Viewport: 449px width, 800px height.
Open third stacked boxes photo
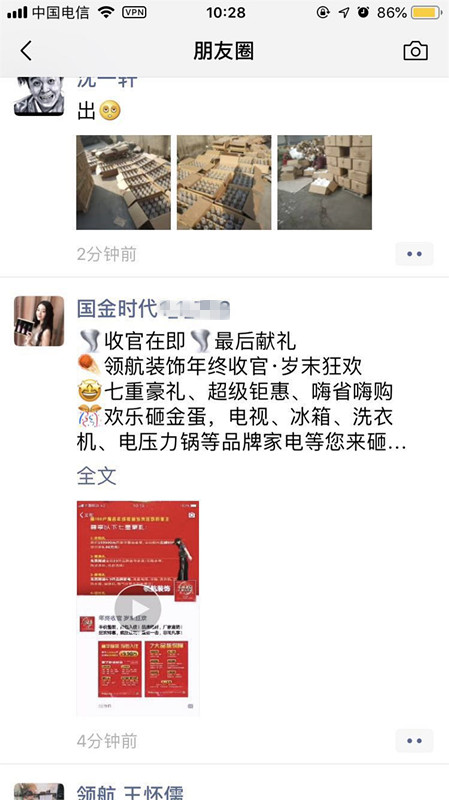(x=325, y=182)
